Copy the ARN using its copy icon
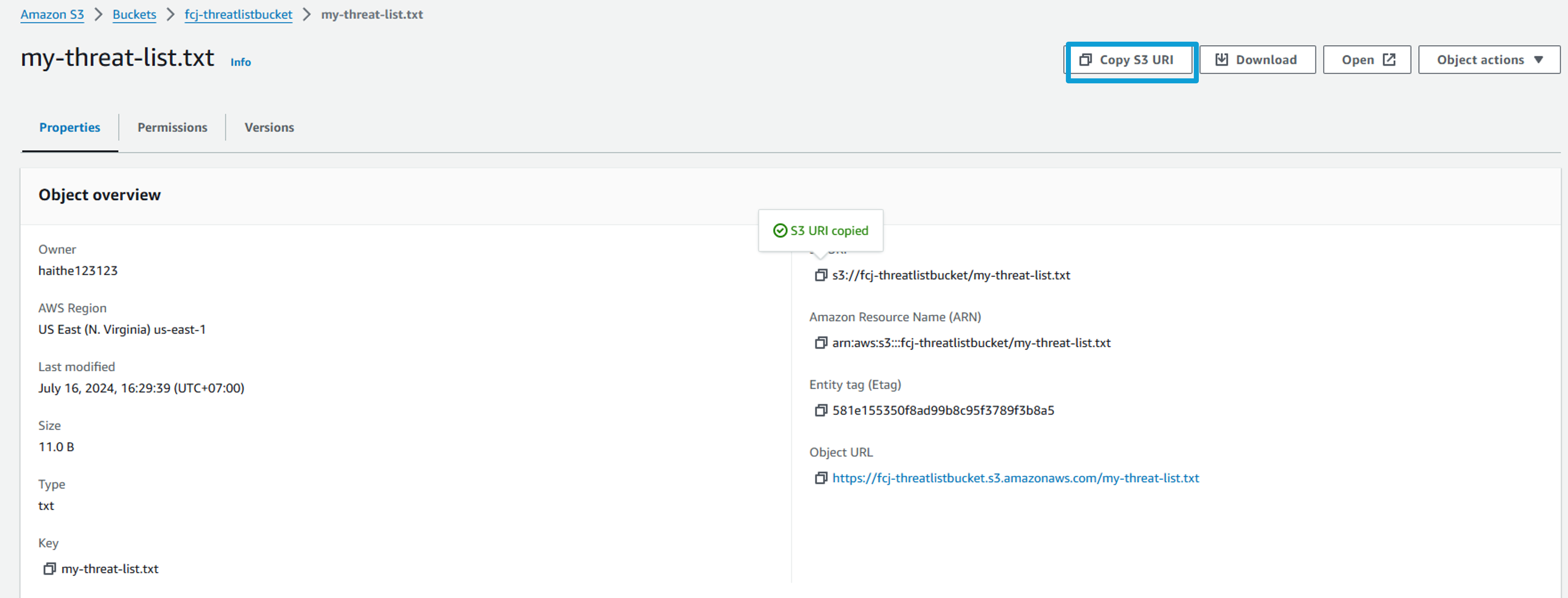 [x=820, y=343]
